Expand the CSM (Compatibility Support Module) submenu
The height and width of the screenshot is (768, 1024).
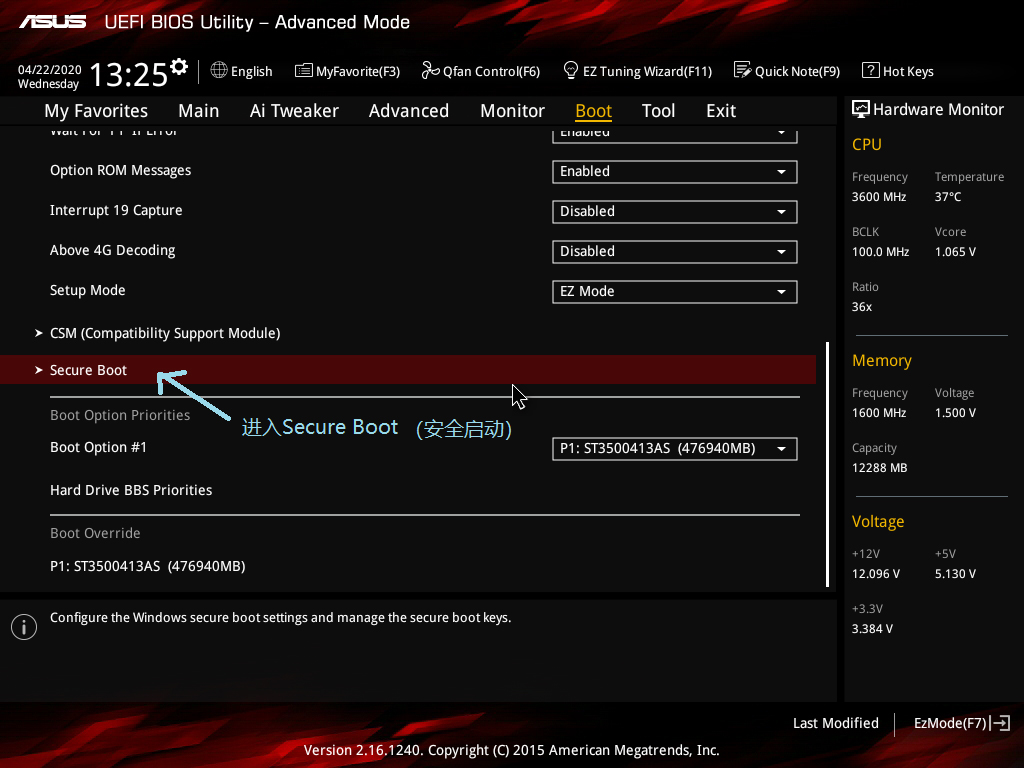pyautogui.click(x=165, y=333)
